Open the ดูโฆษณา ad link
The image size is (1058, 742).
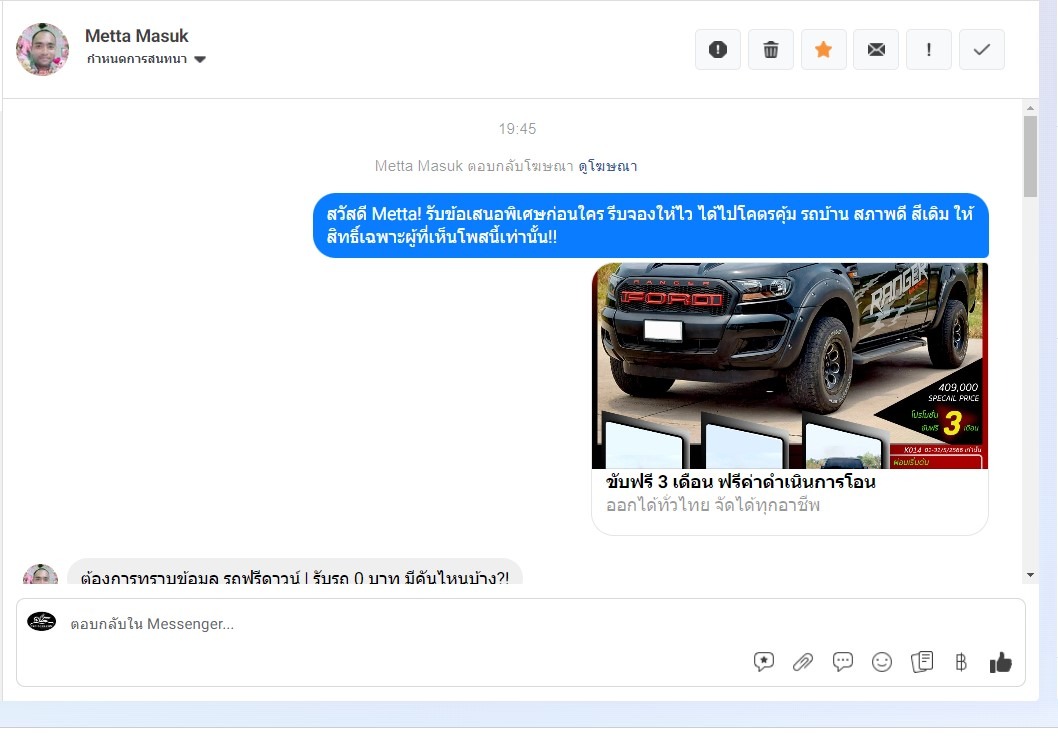pos(607,166)
